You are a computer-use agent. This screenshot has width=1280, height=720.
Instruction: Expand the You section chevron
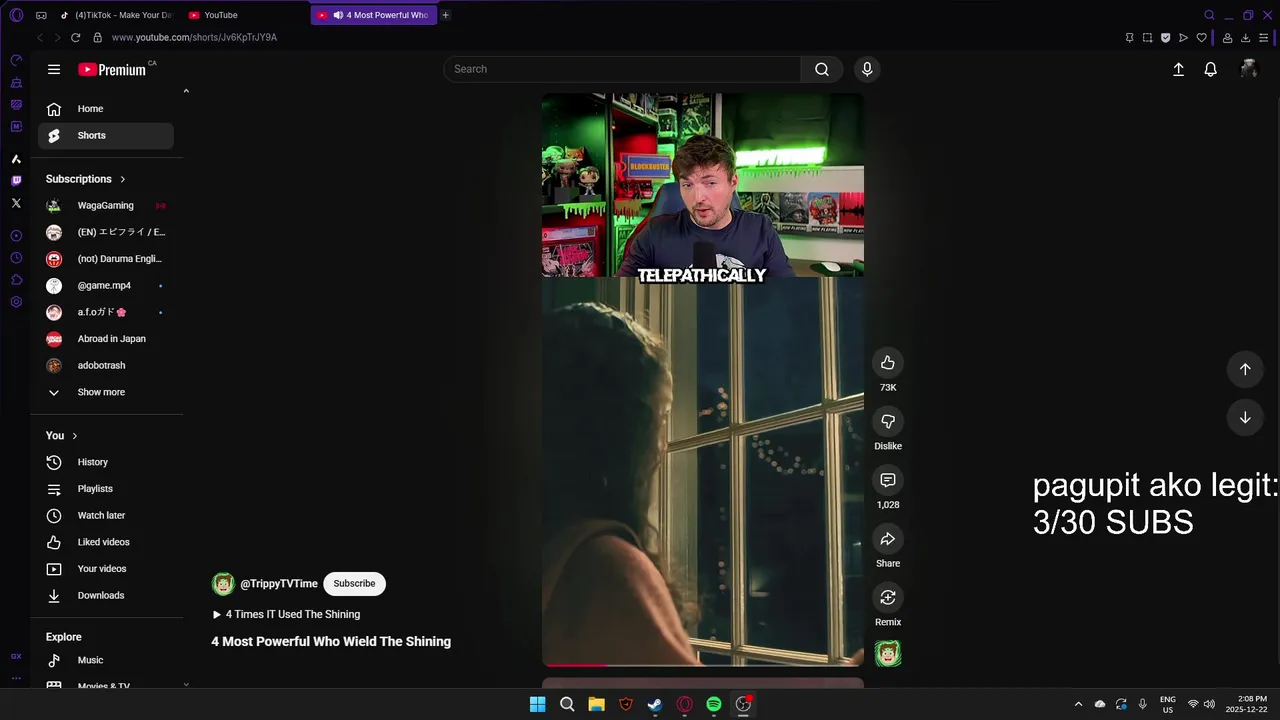pos(74,436)
